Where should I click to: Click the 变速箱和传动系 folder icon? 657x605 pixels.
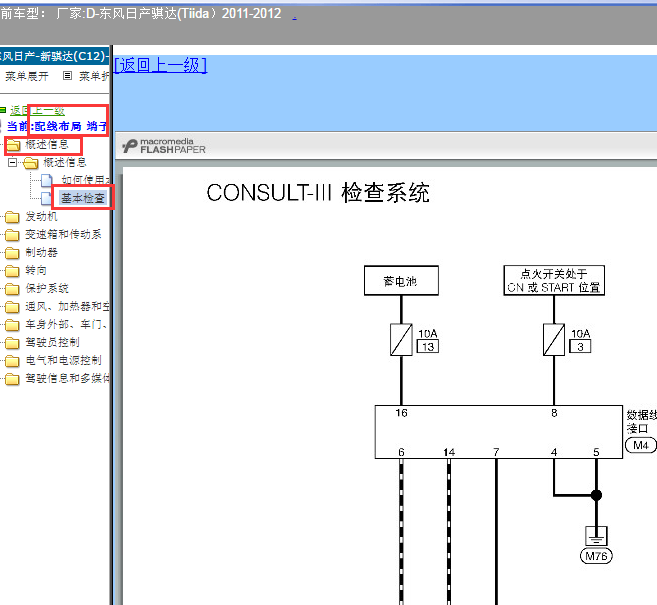pyautogui.click(x=12, y=235)
